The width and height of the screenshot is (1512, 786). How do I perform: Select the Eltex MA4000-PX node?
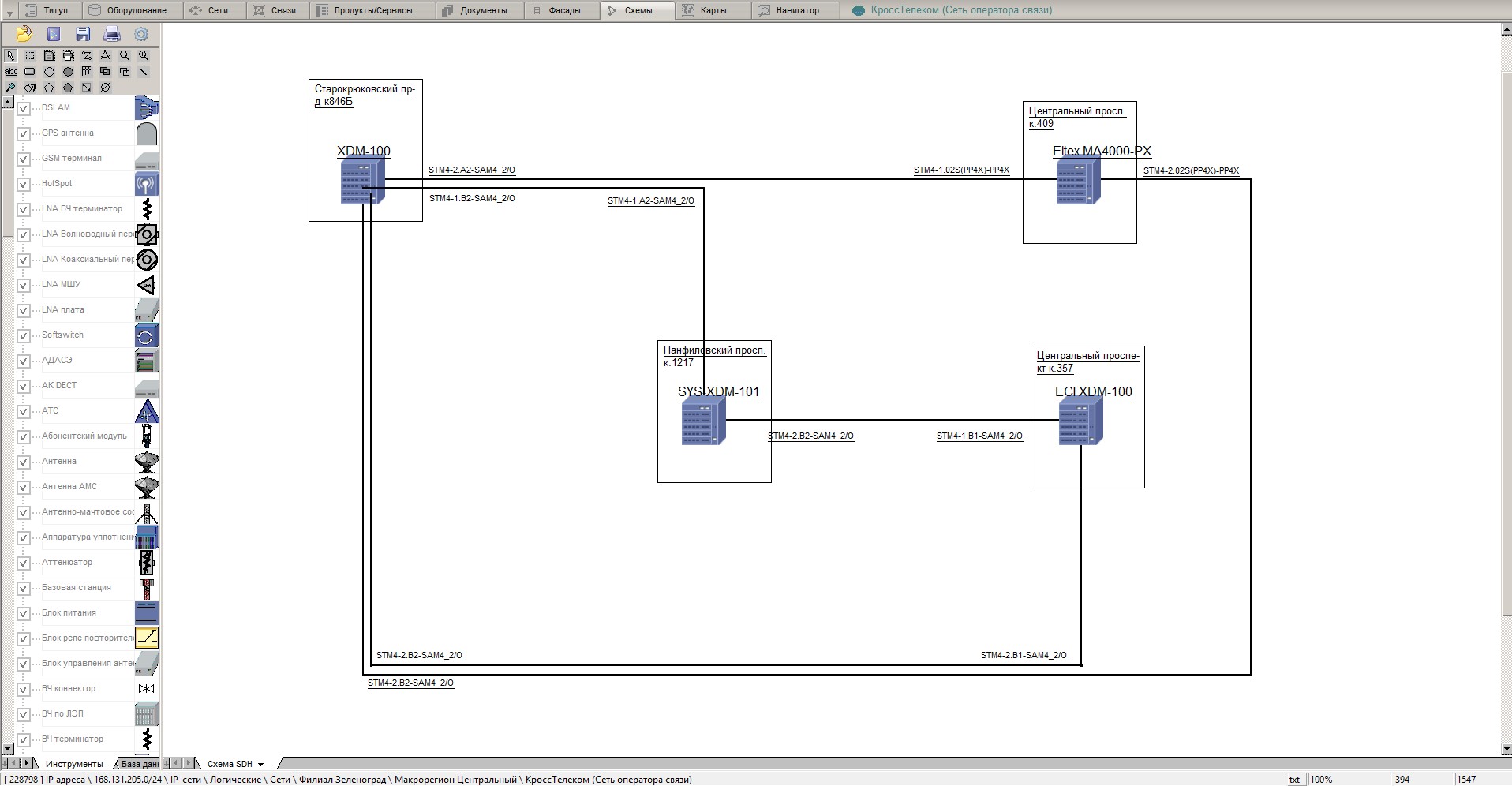point(1078,181)
